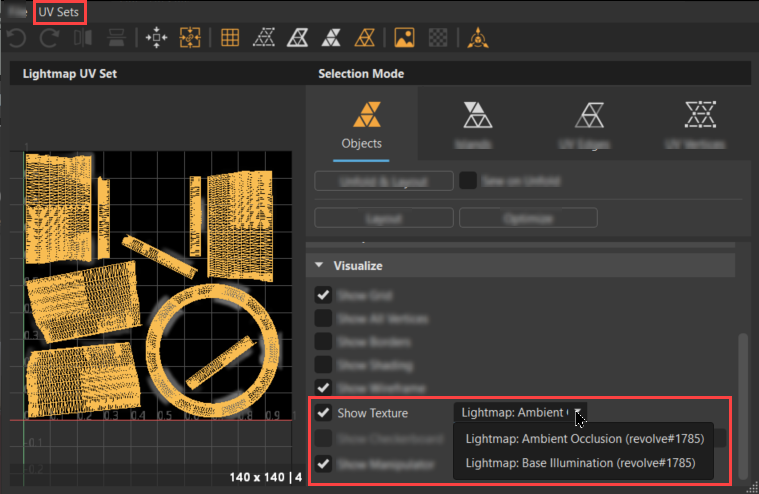Image resolution: width=759 pixels, height=494 pixels.
Task: Click the checkerboard toolbar icon
Action: (438, 37)
